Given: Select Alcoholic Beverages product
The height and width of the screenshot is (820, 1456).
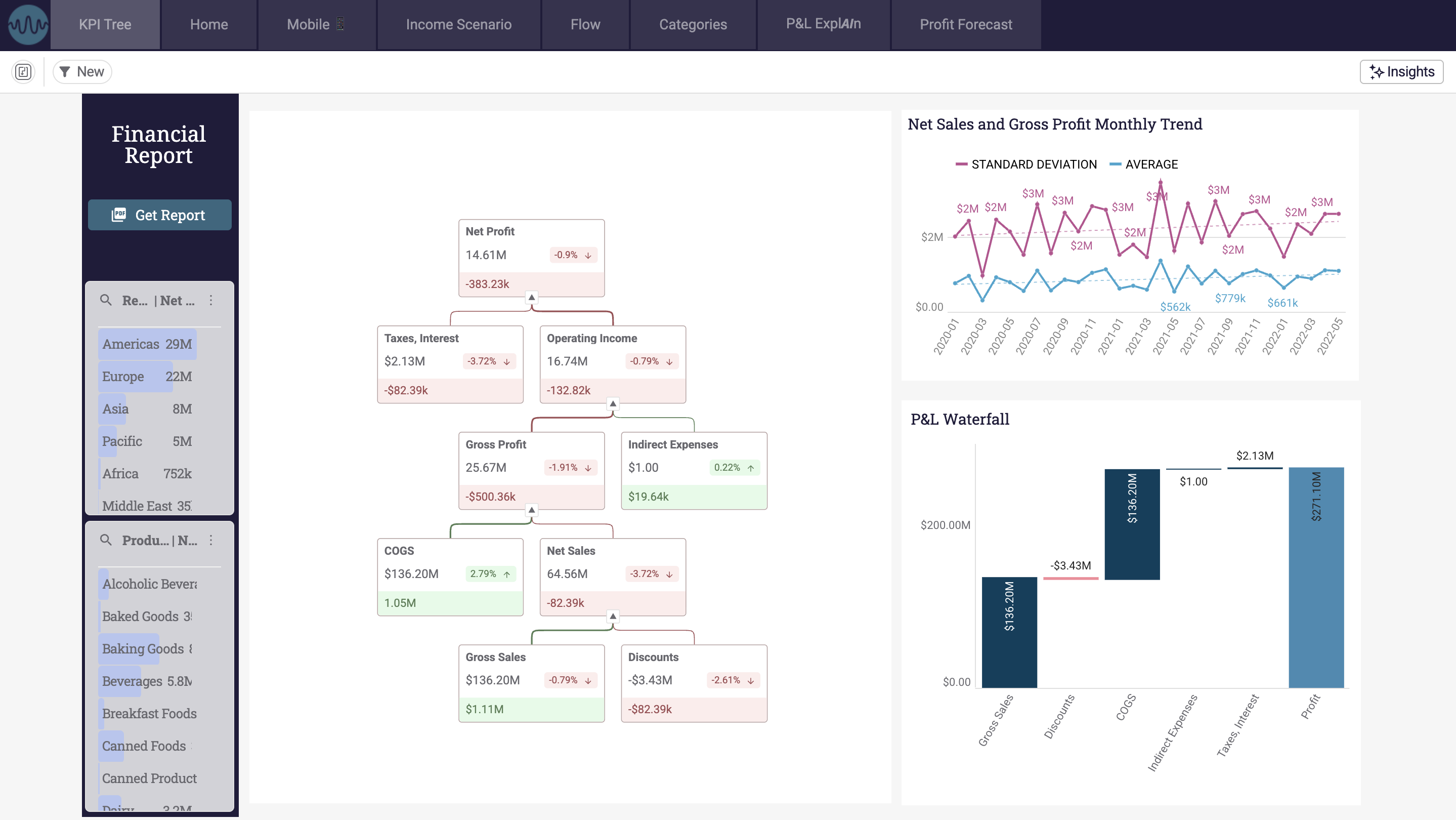Looking at the screenshot, I should [x=148, y=584].
